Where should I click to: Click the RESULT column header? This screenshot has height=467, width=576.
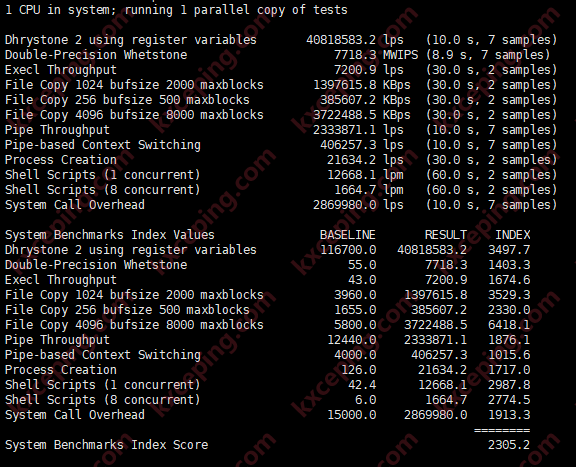pyautogui.click(x=446, y=235)
